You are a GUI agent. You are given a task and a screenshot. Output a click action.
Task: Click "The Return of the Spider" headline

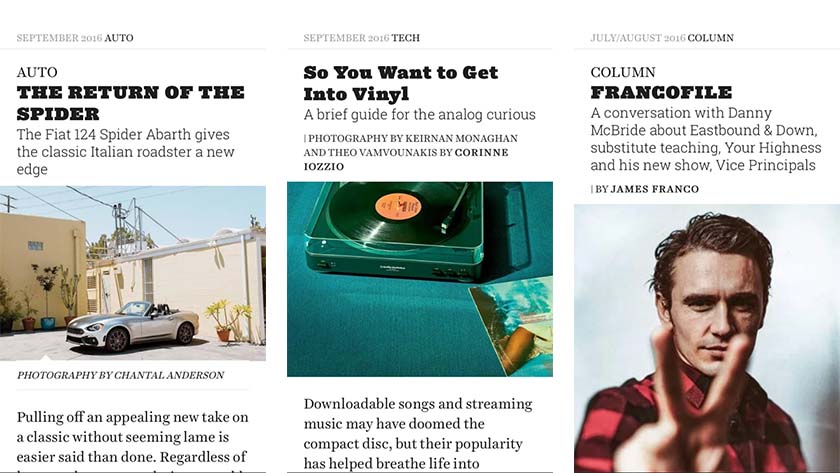click(x=130, y=103)
